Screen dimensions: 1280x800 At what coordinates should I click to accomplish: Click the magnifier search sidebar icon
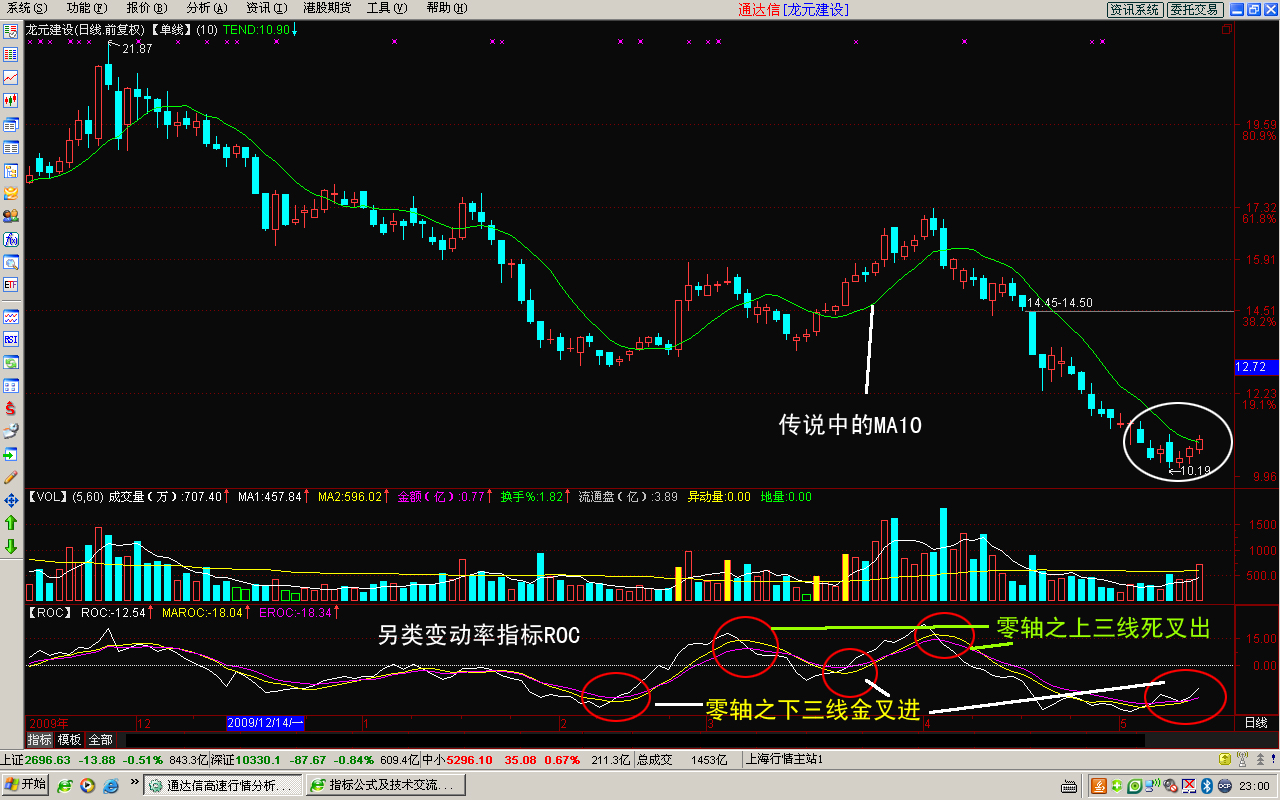click(x=11, y=262)
